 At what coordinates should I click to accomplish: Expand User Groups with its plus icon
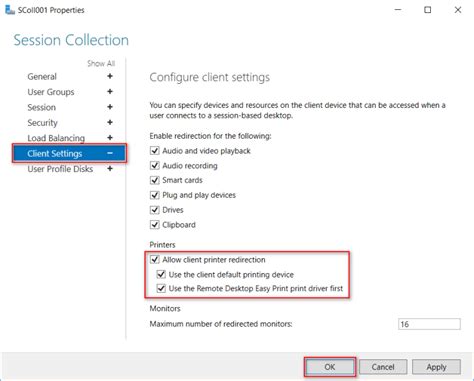click(110, 91)
